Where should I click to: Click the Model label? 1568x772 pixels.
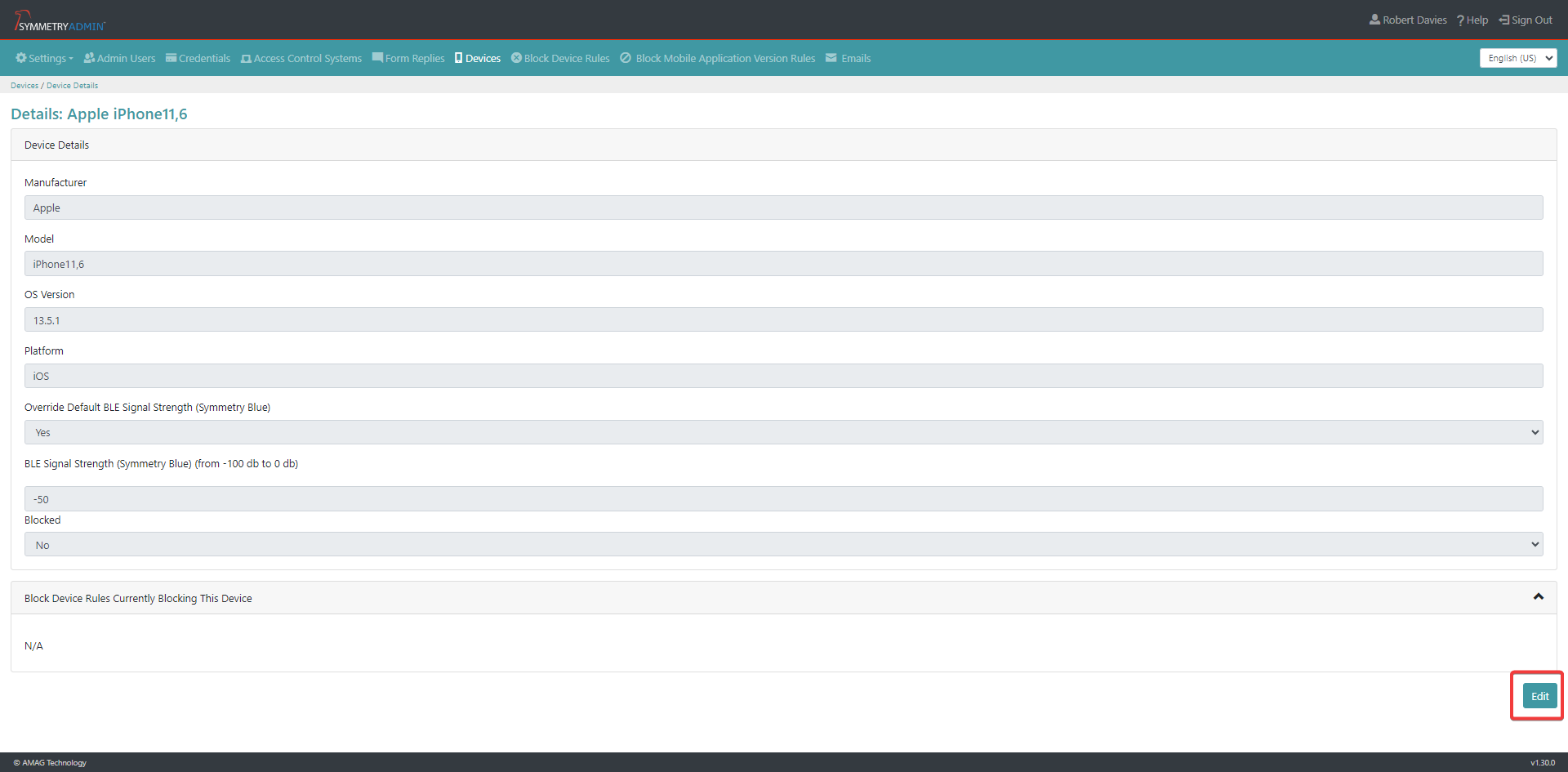(39, 239)
